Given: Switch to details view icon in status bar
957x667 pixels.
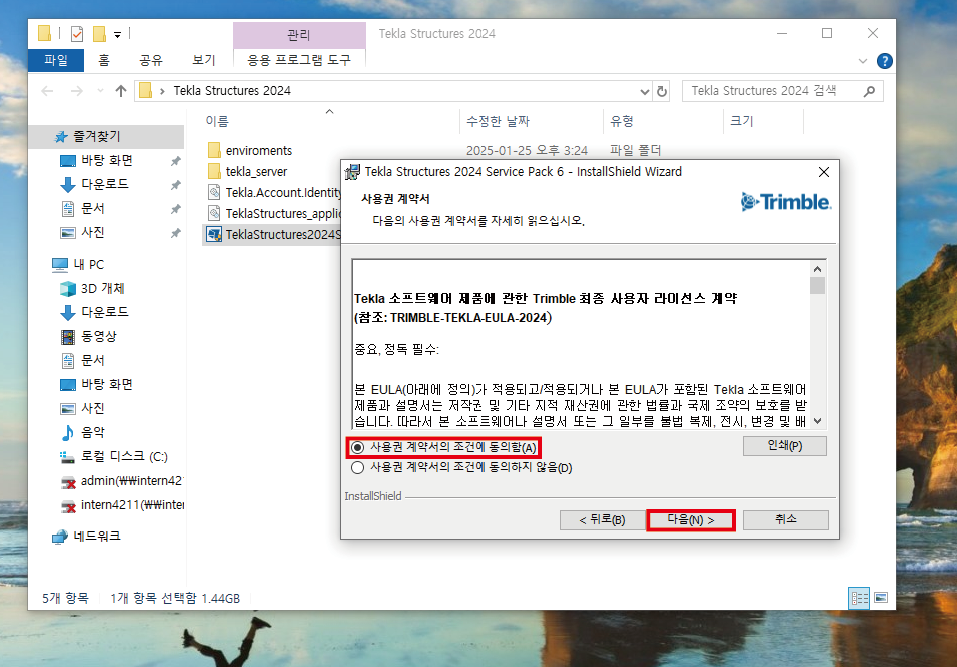Looking at the screenshot, I should pos(859,598).
